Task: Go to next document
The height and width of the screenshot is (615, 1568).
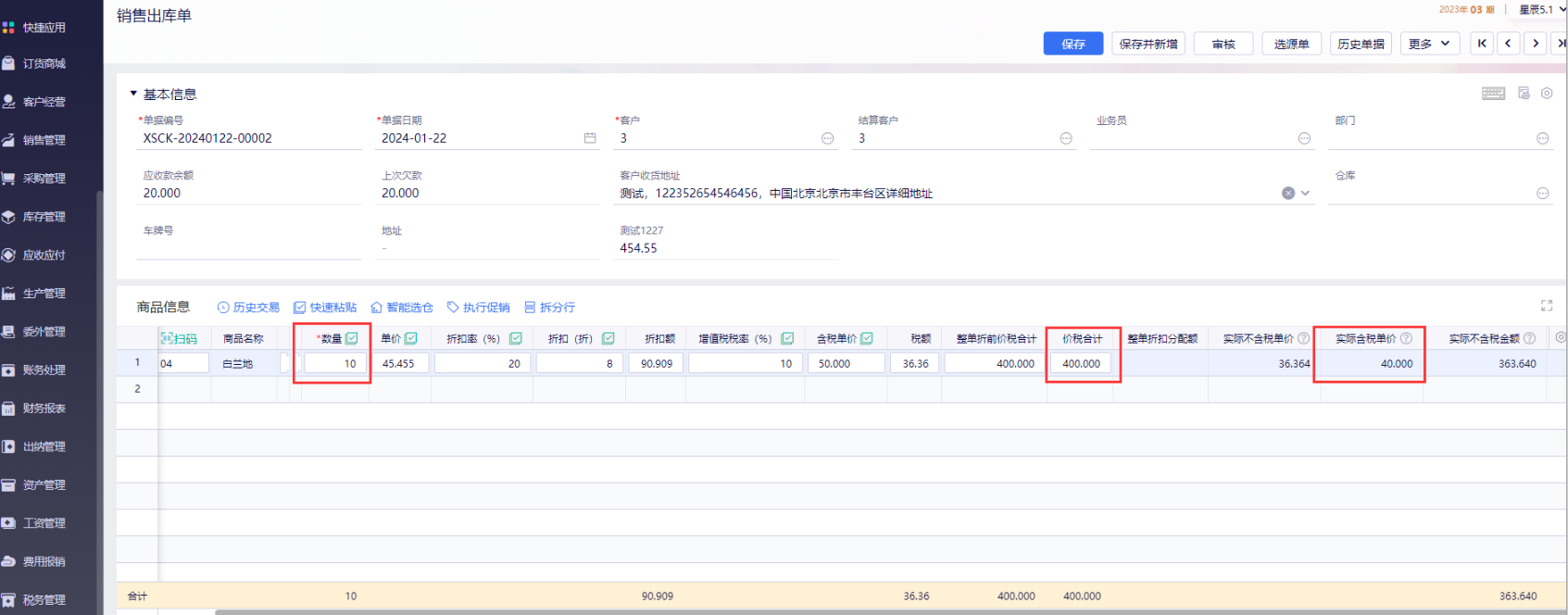Action: [1536, 44]
